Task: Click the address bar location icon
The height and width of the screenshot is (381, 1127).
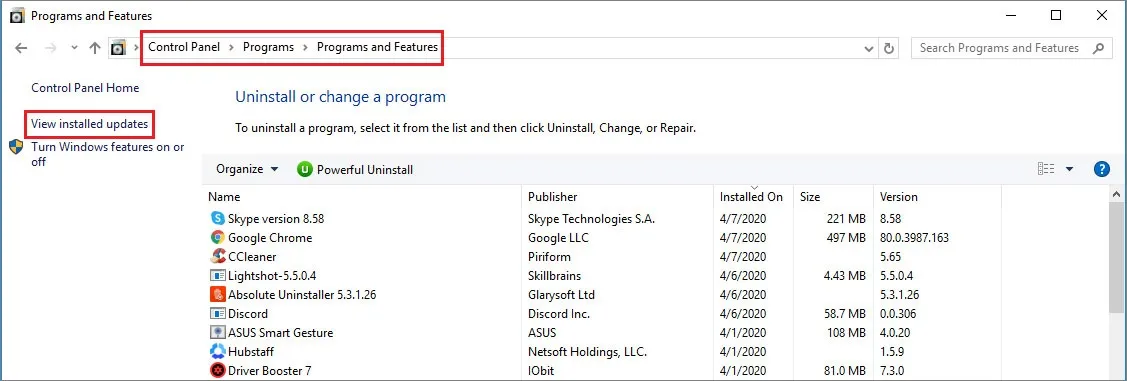Action: click(x=118, y=48)
